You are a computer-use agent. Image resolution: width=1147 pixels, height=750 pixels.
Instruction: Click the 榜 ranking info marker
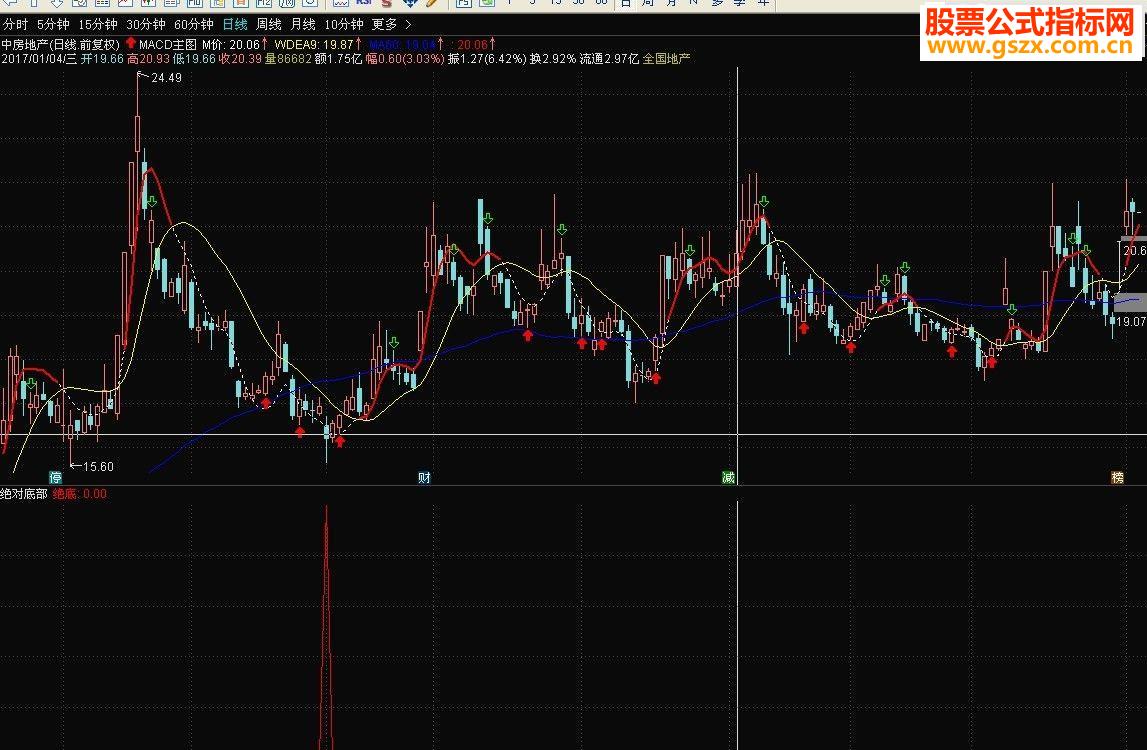[x=1117, y=478]
